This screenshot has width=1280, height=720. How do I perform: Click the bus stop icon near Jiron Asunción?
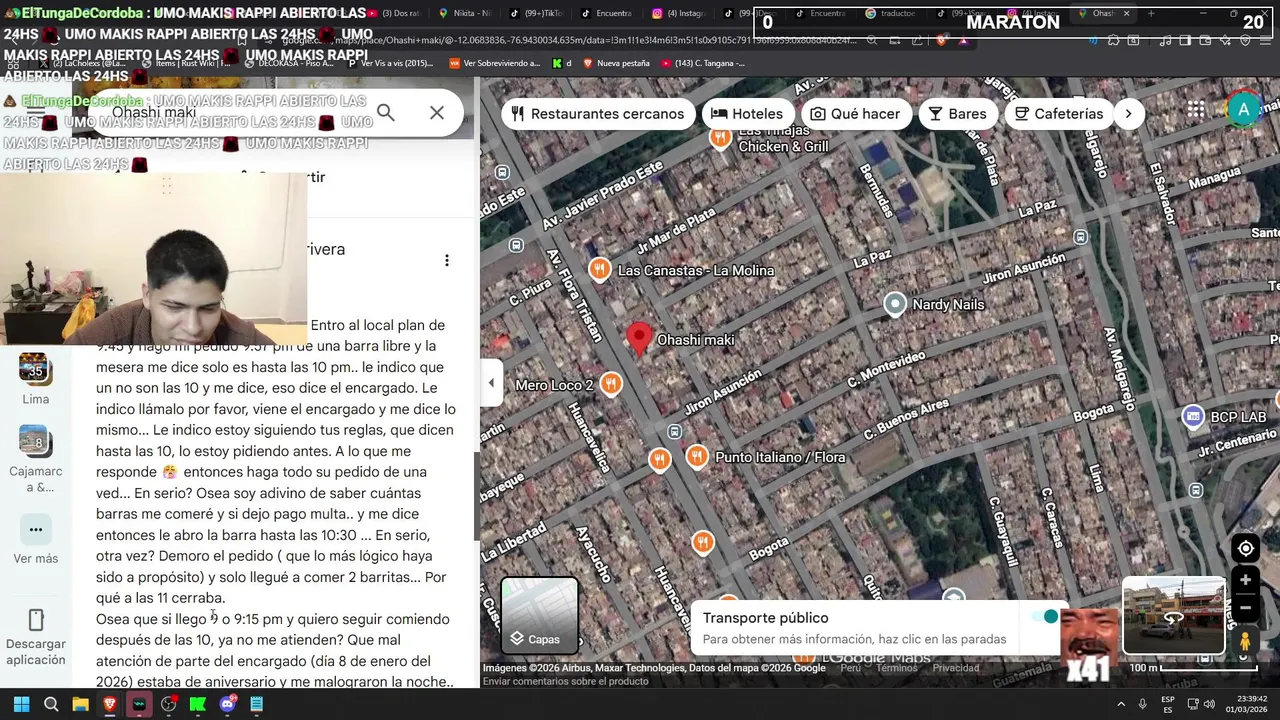675,431
